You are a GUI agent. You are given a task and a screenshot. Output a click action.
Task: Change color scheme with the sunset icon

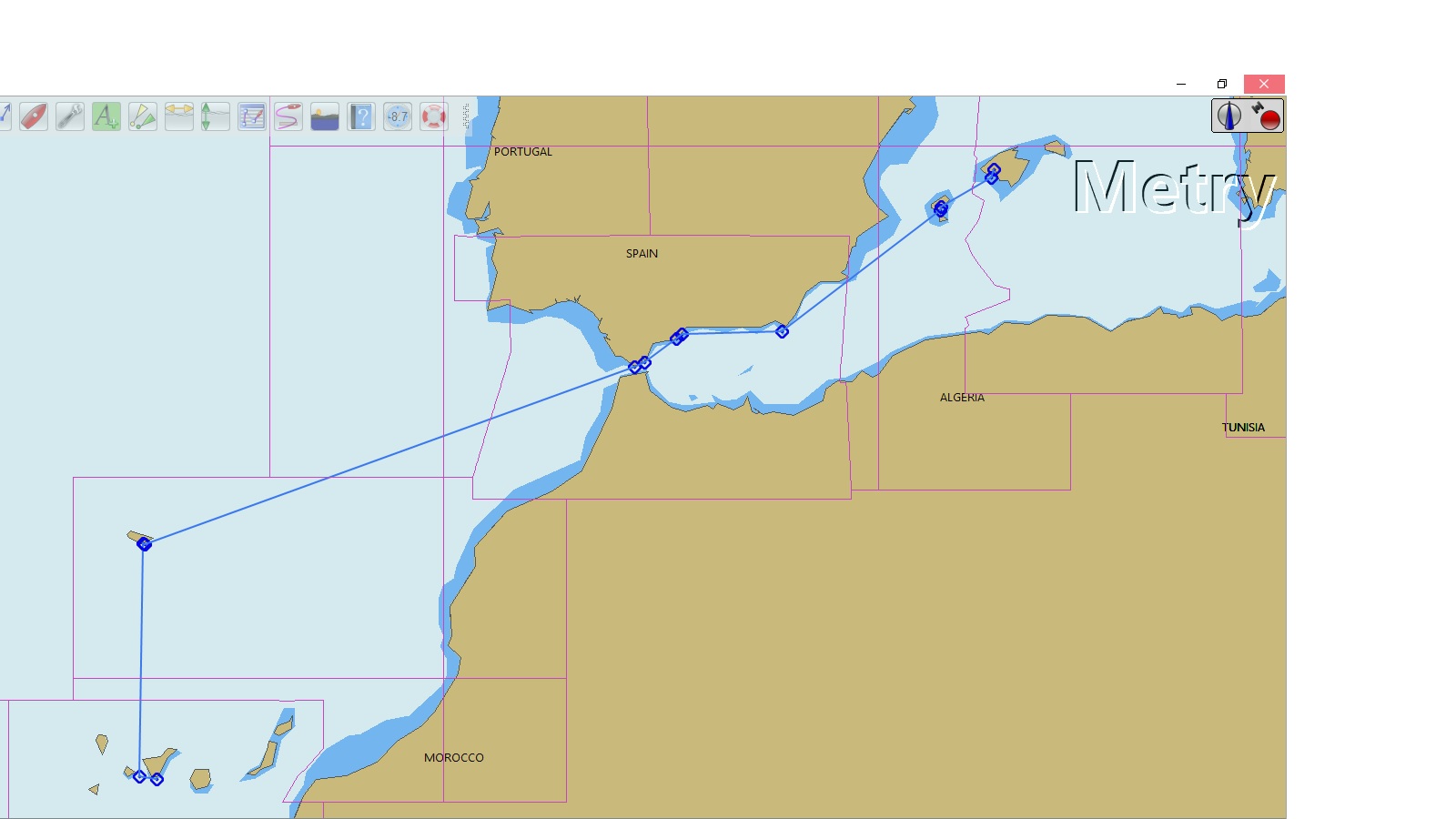325,116
